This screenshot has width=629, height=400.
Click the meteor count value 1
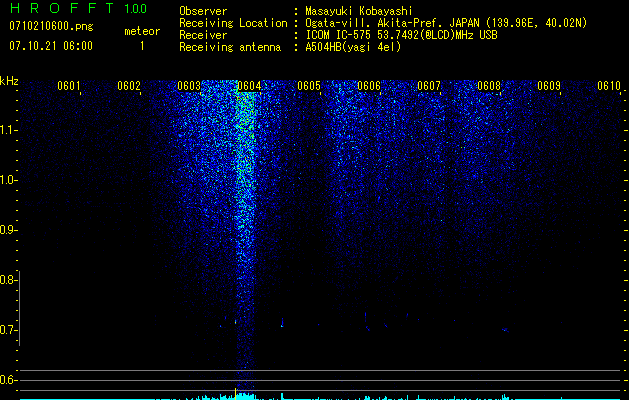click(142, 46)
